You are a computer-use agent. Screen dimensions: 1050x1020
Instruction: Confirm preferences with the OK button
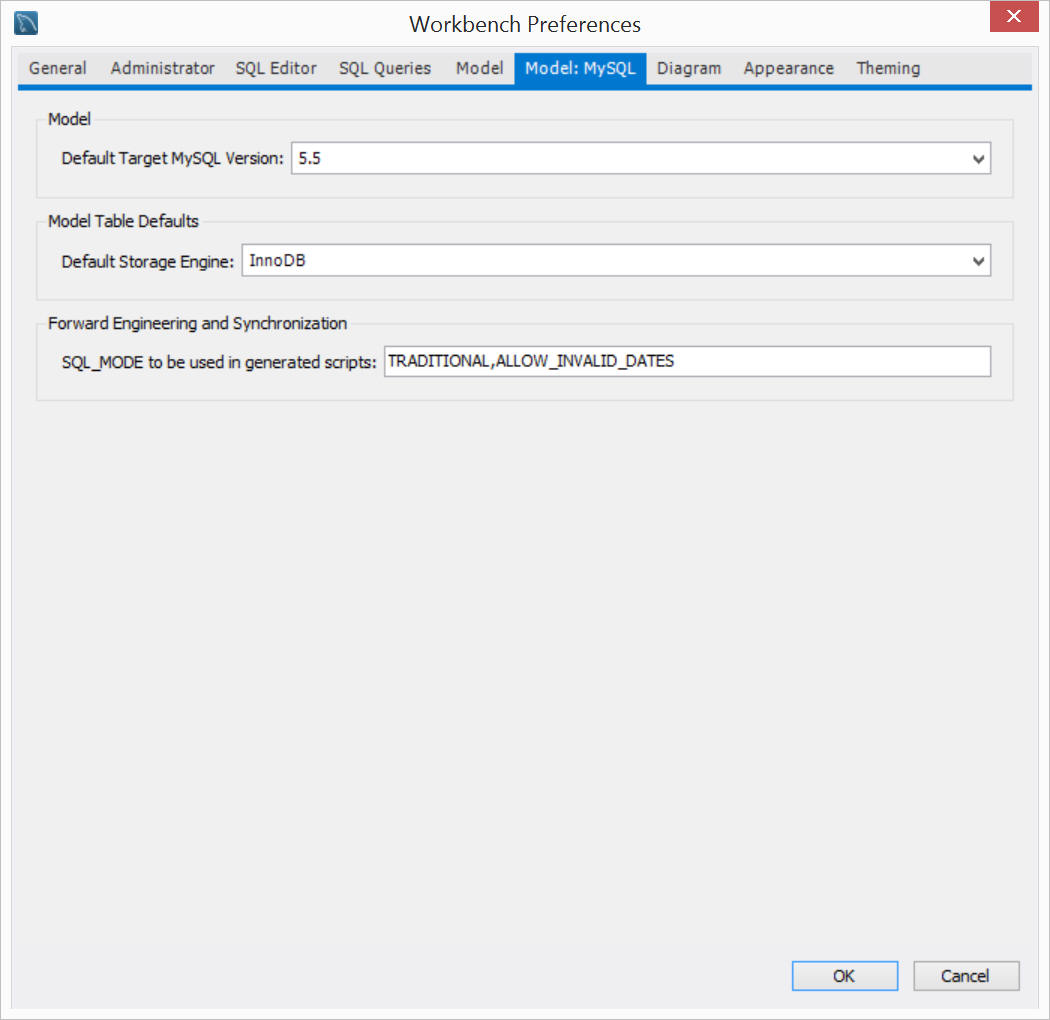coord(844,976)
